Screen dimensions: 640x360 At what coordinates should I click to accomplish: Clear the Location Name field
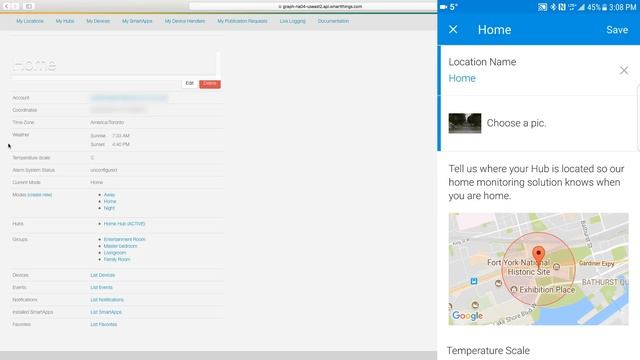coord(624,70)
